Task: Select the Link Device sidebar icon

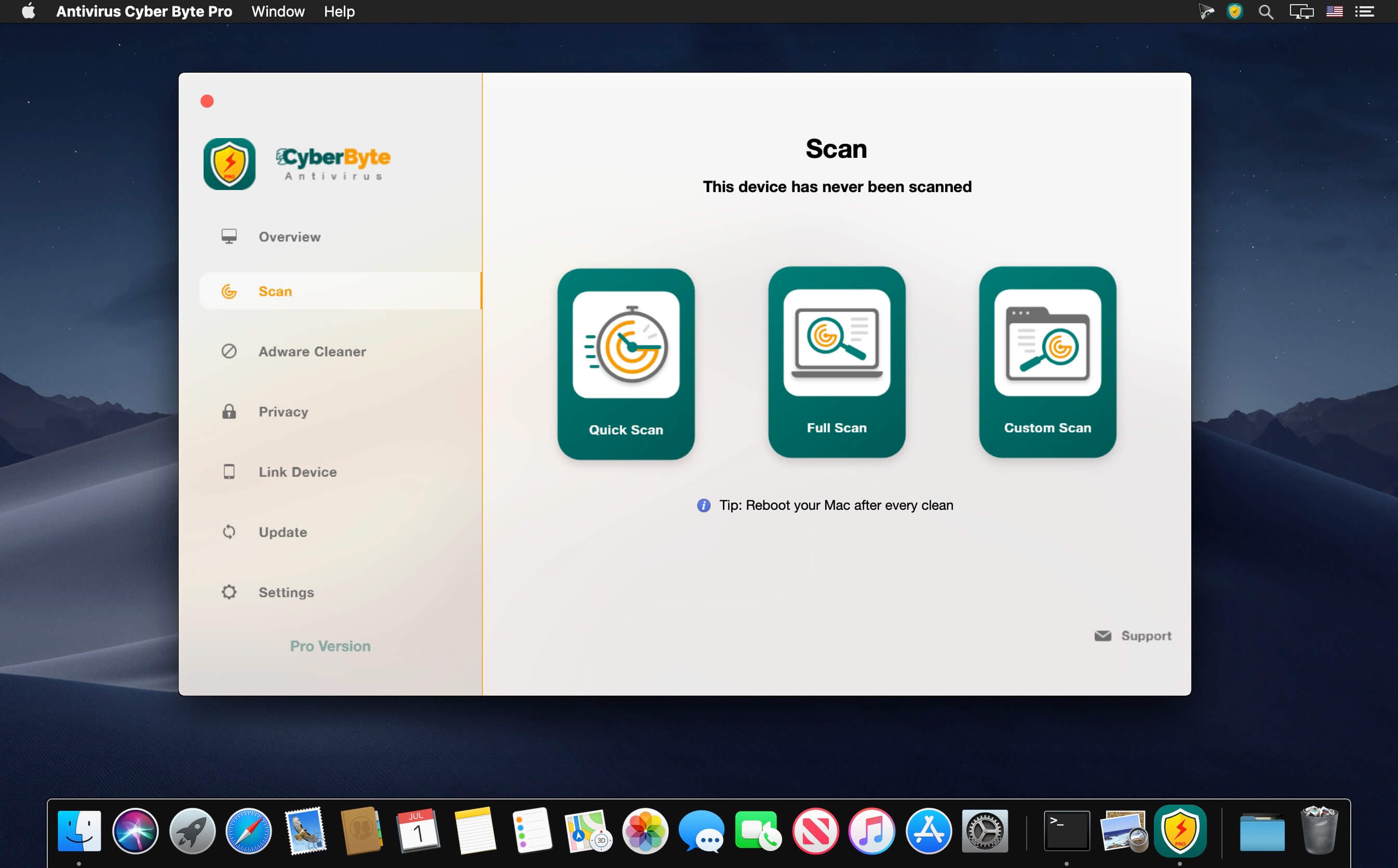Action: [229, 471]
